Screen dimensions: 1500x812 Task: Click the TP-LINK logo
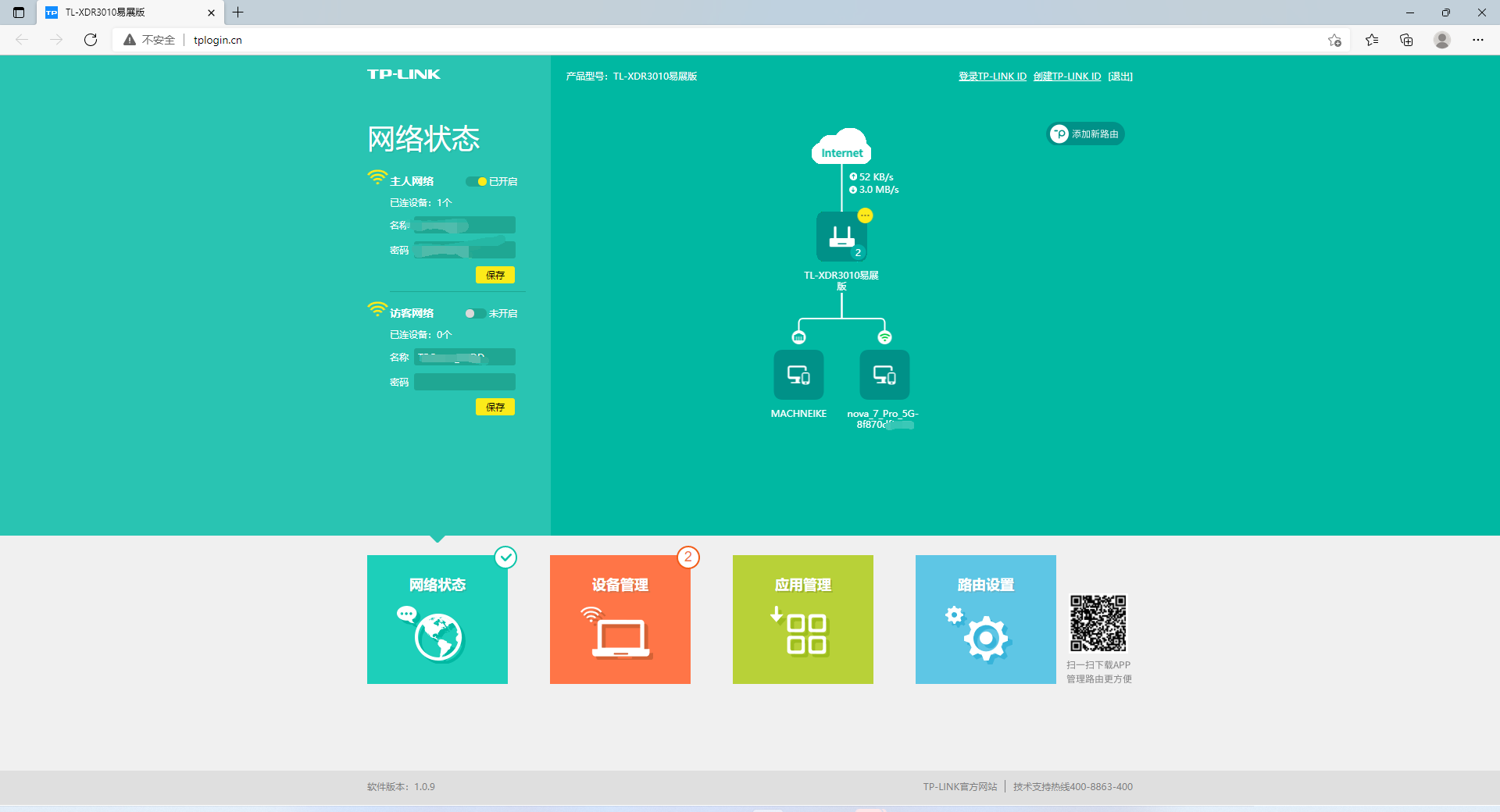point(404,74)
